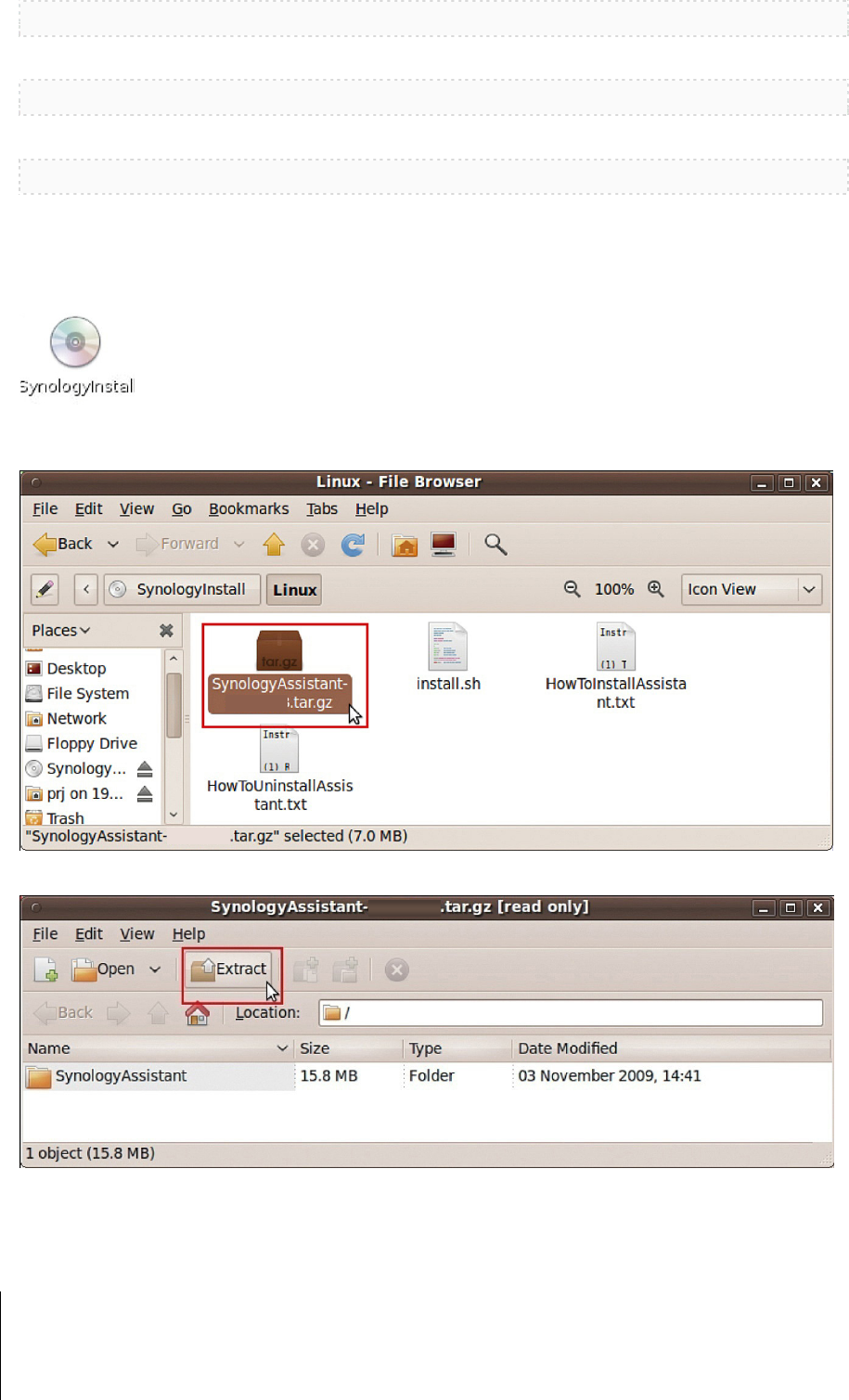Open View menu in archive manager window
Image resolution: width=849 pixels, height=1400 pixels.
click(x=136, y=933)
